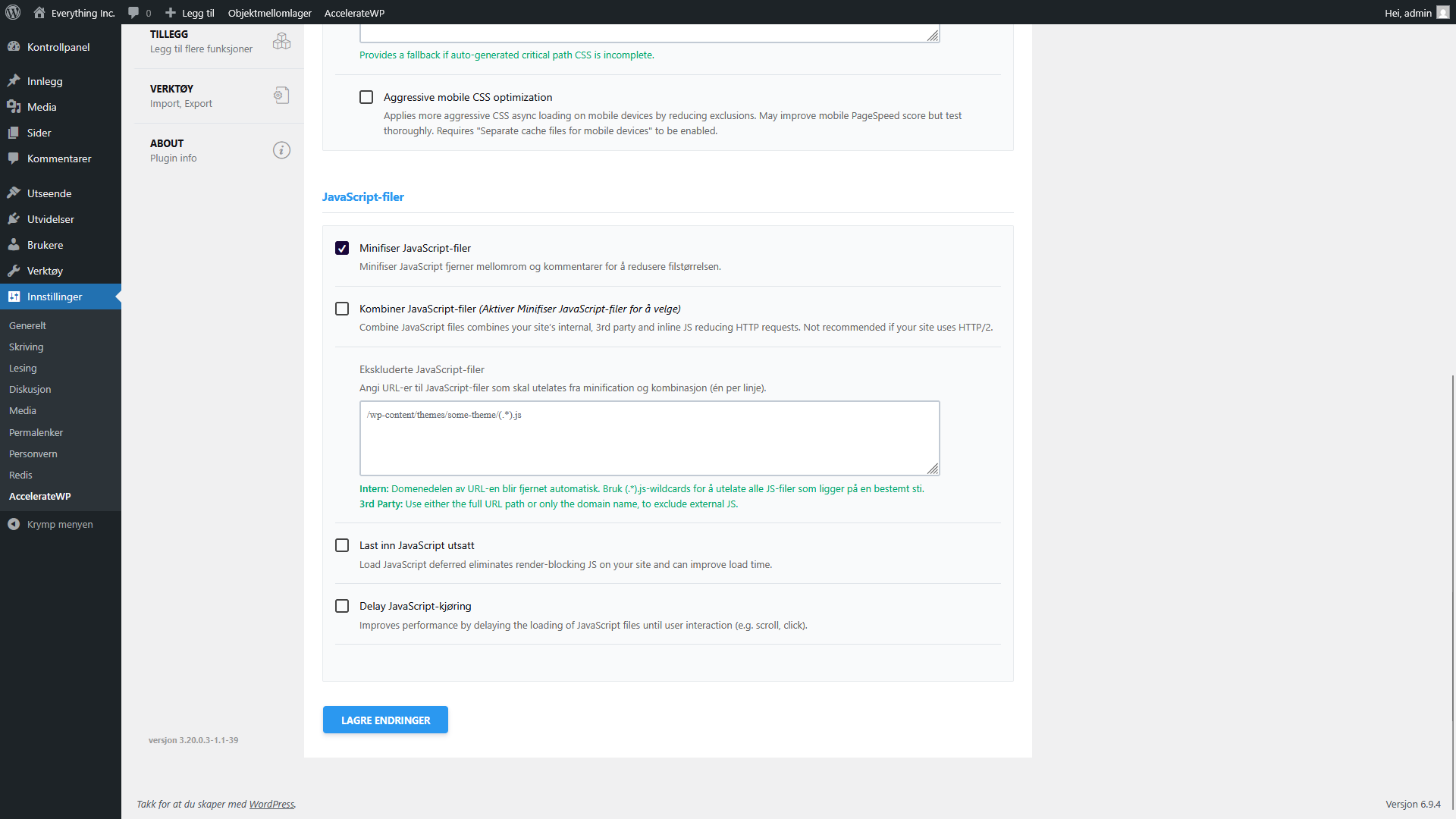Click the Utseende paintbrush icon

pyautogui.click(x=14, y=193)
